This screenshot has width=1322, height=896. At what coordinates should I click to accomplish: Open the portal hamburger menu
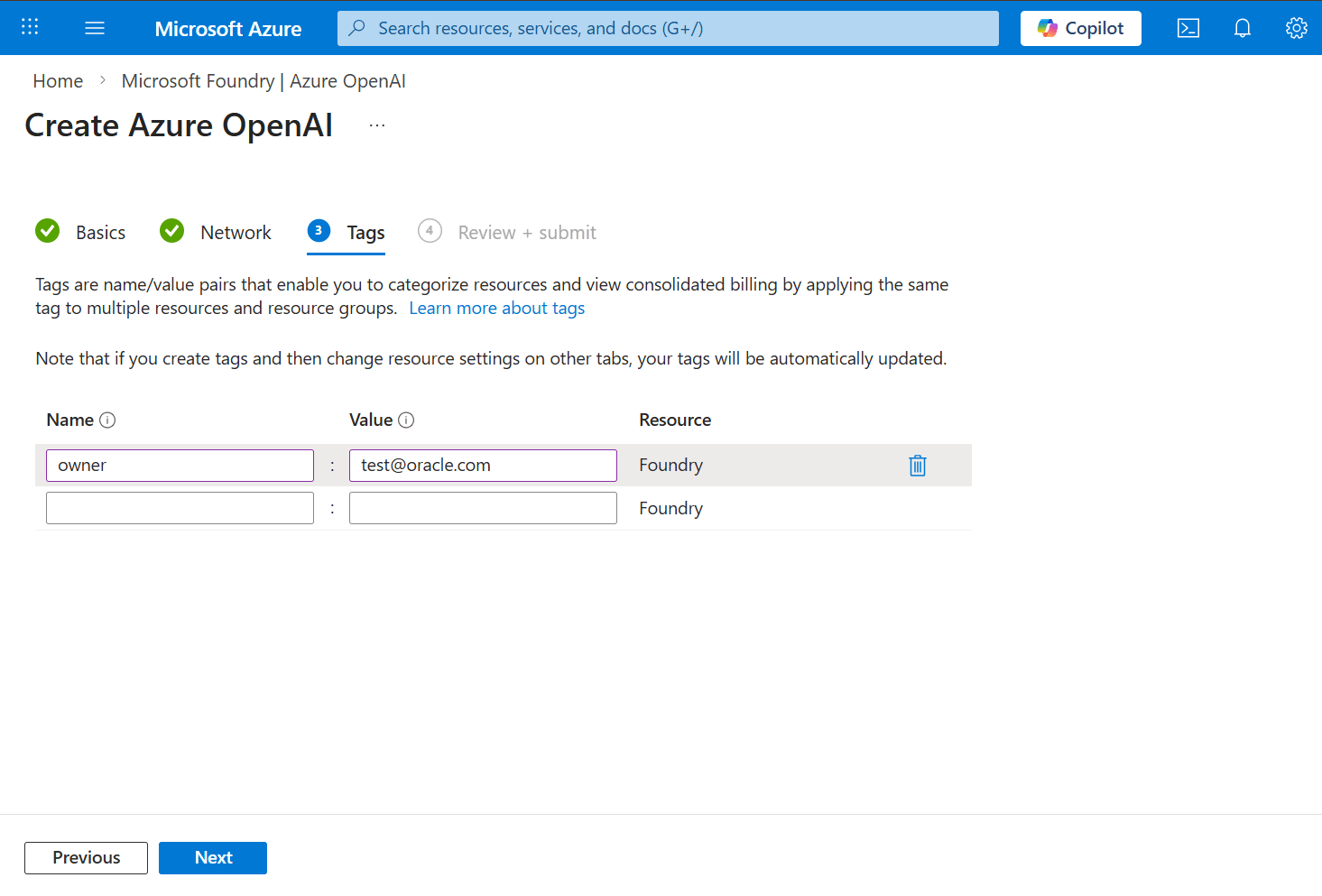tap(94, 27)
